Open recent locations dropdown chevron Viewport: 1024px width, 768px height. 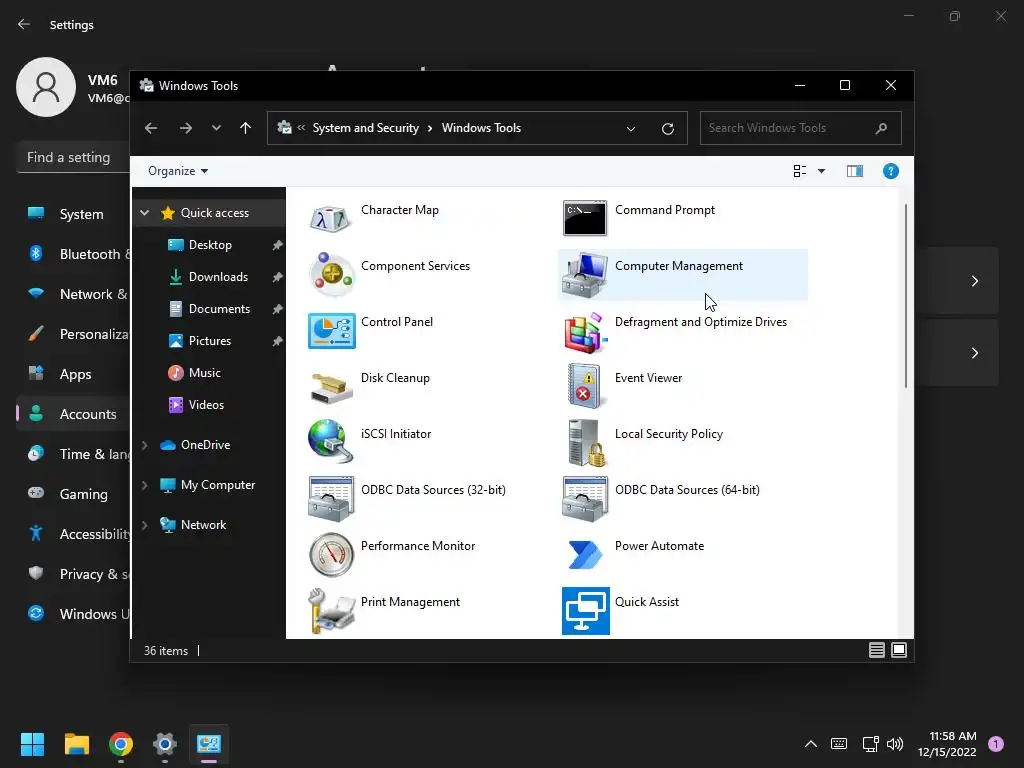point(216,128)
